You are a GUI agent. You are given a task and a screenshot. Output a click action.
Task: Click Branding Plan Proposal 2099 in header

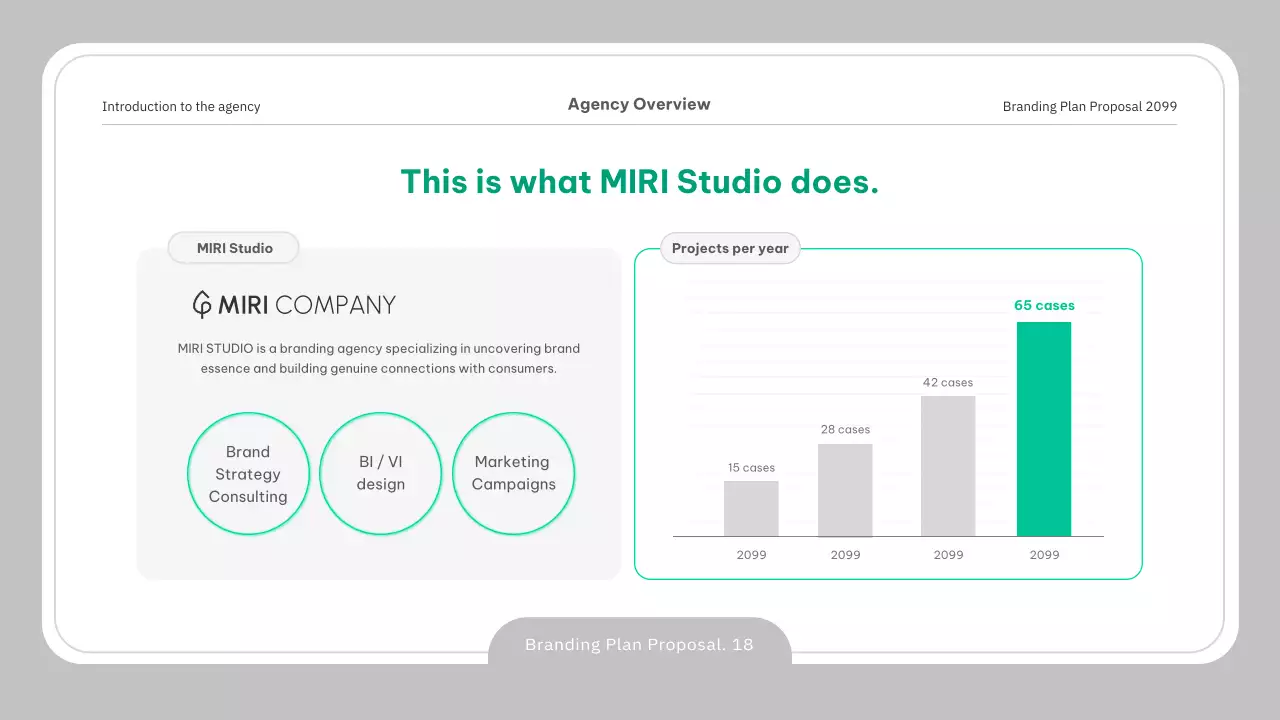(1089, 107)
